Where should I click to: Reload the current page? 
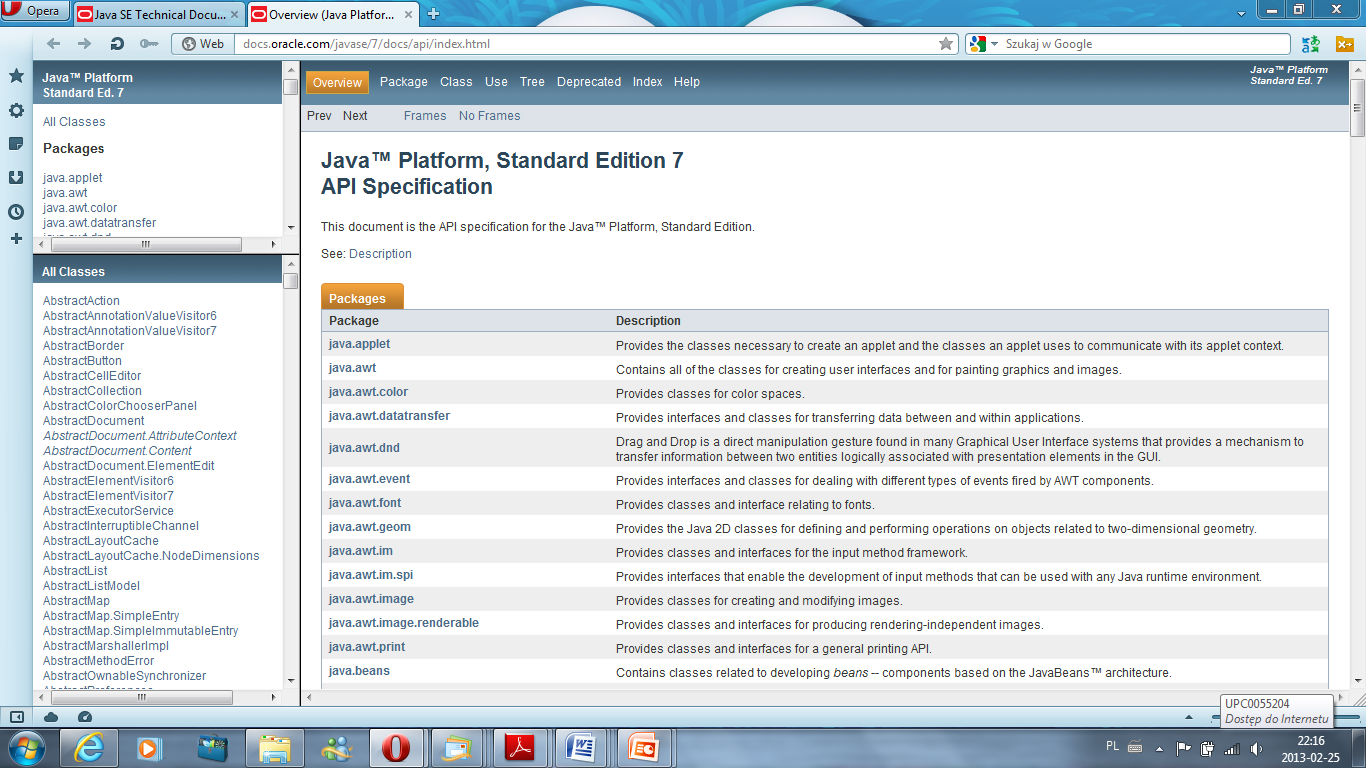(117, 44)
